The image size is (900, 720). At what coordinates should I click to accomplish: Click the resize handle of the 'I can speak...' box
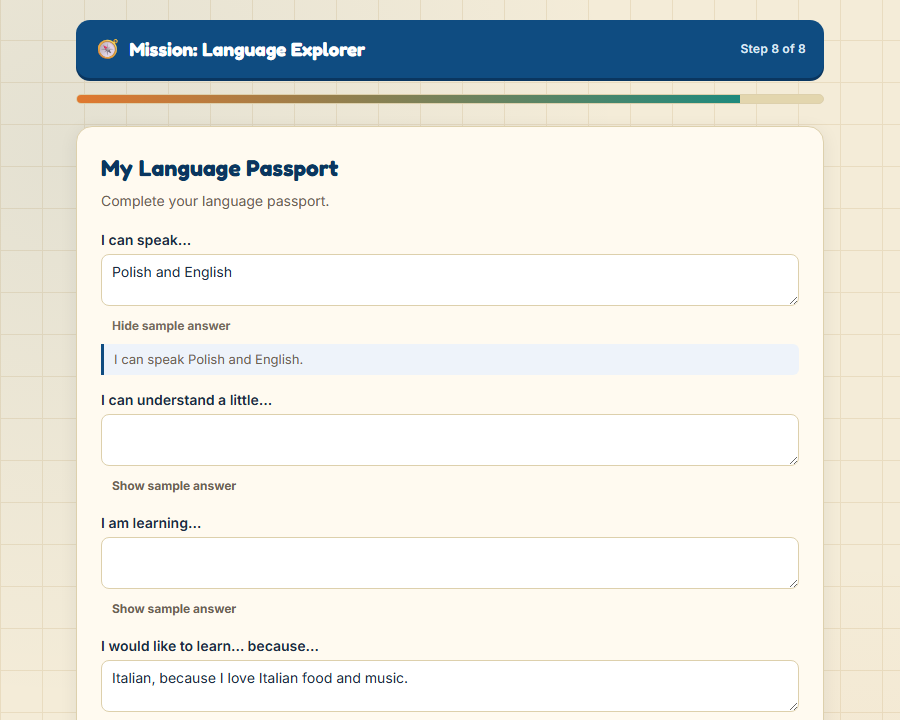tap(793, 300)
